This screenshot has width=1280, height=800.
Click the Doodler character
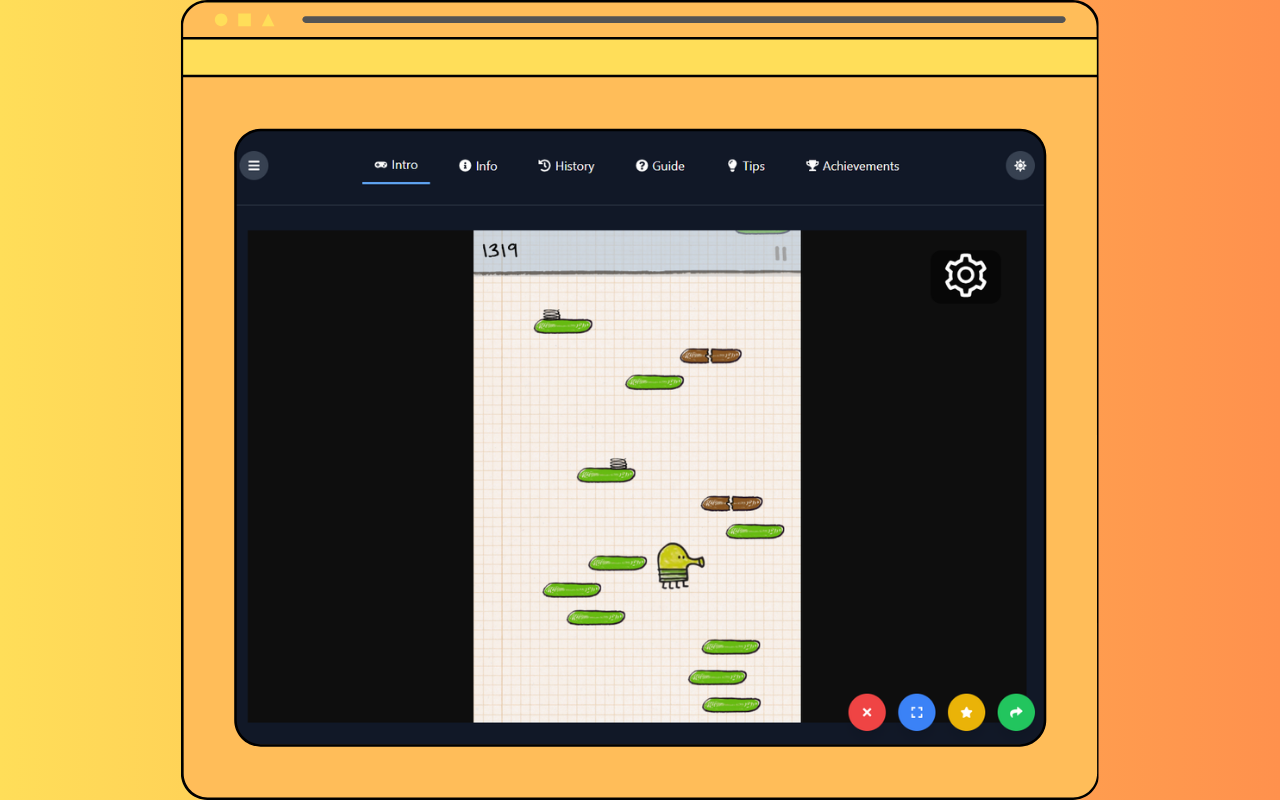[x=680, y=565]
